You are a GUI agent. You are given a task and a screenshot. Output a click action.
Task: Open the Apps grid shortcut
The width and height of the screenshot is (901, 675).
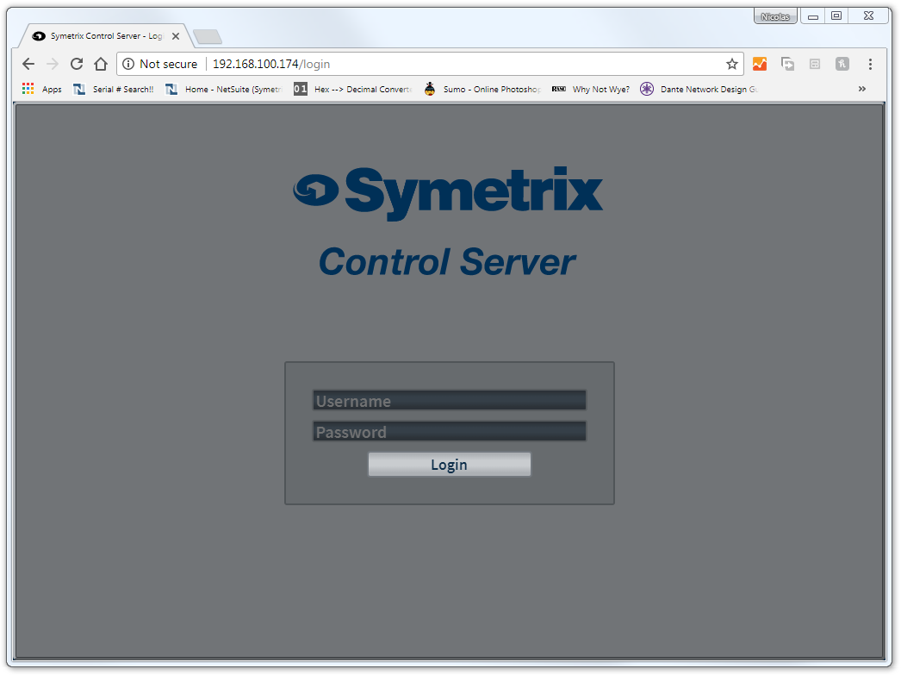[41, 89]
